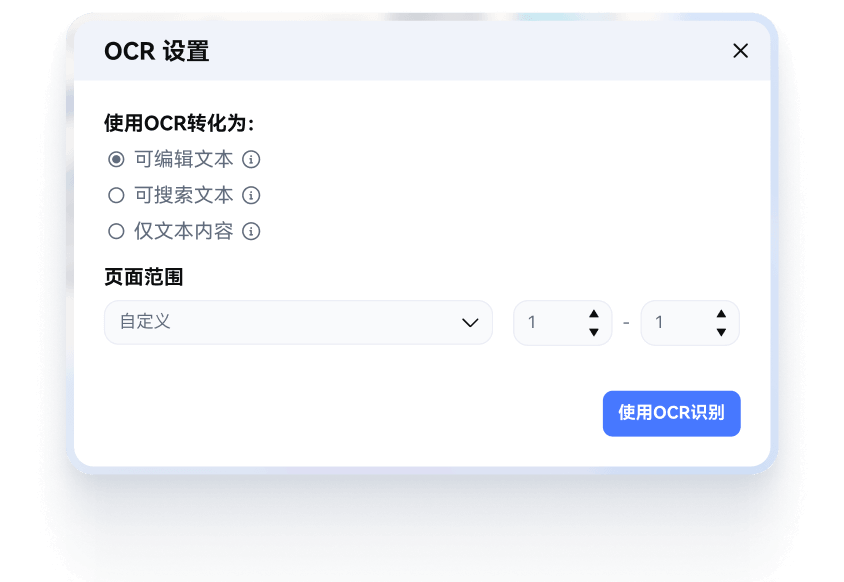Choose the 仅文本内容 radio option
The height and width of the screenshot is (582, 844).
pyautogui.click(x=116, y=231)
